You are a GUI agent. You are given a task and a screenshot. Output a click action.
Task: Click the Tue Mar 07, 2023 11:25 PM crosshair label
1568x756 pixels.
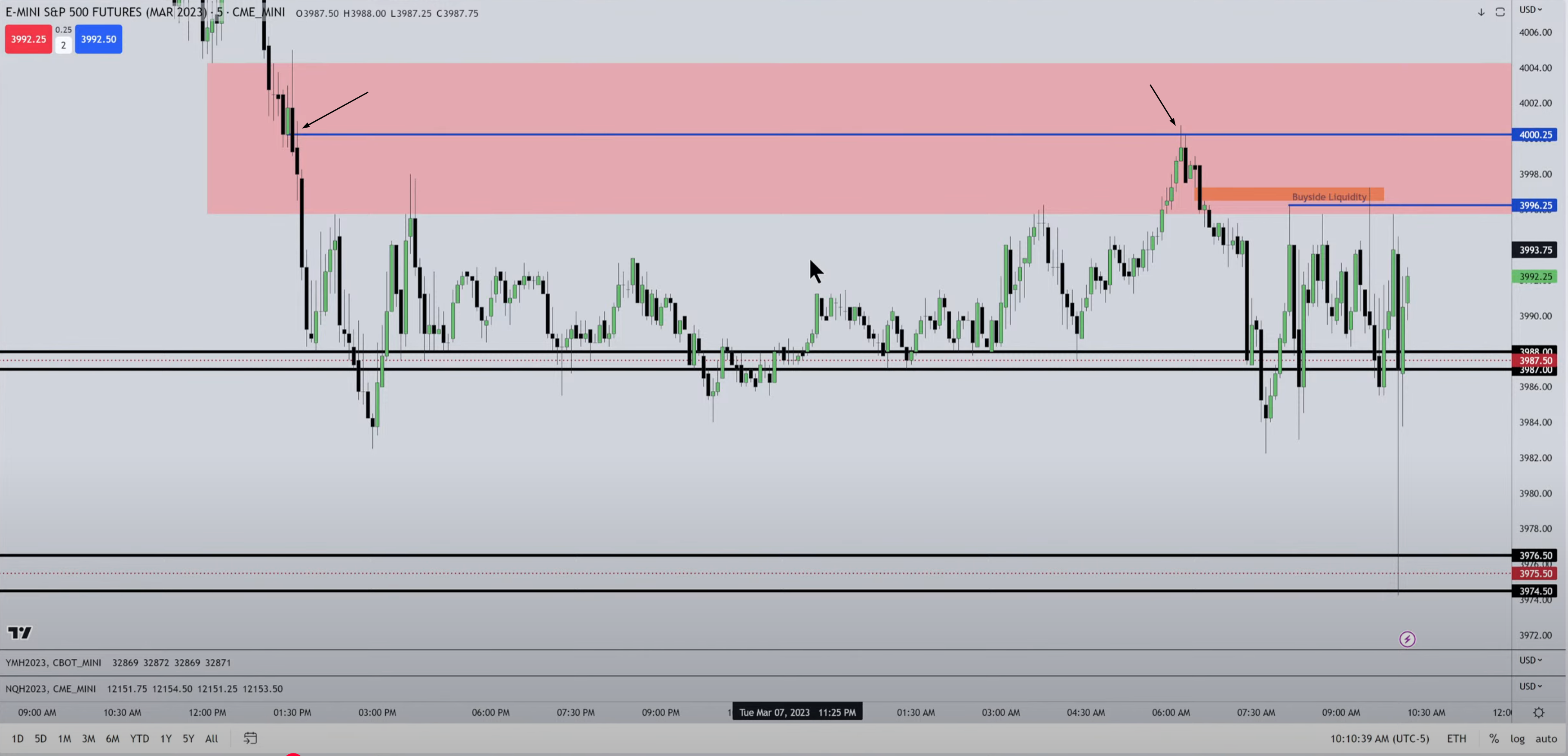[x=797, y=712]
